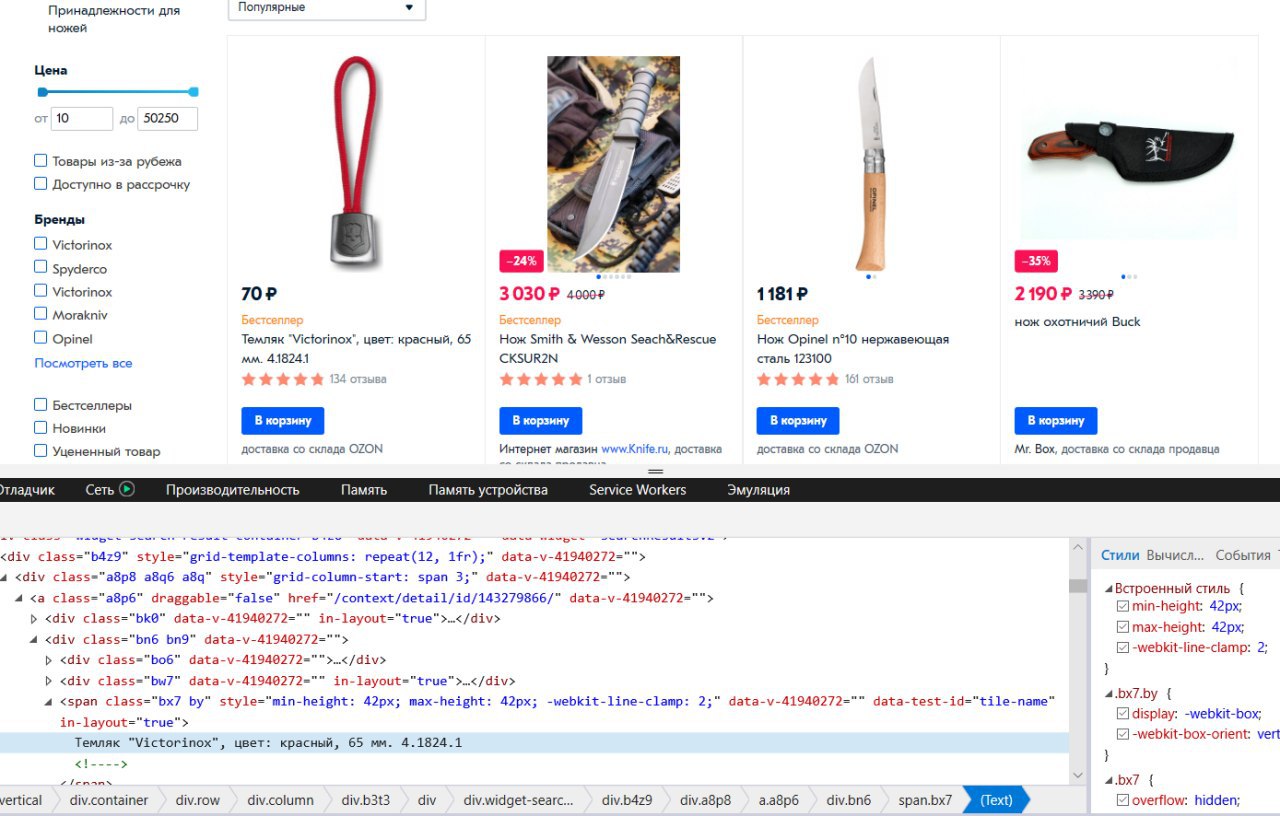Screen dimensions: 1280x816
Task: Select span.bx7 in the breadcrumb bar
Action: click(925, 800)
